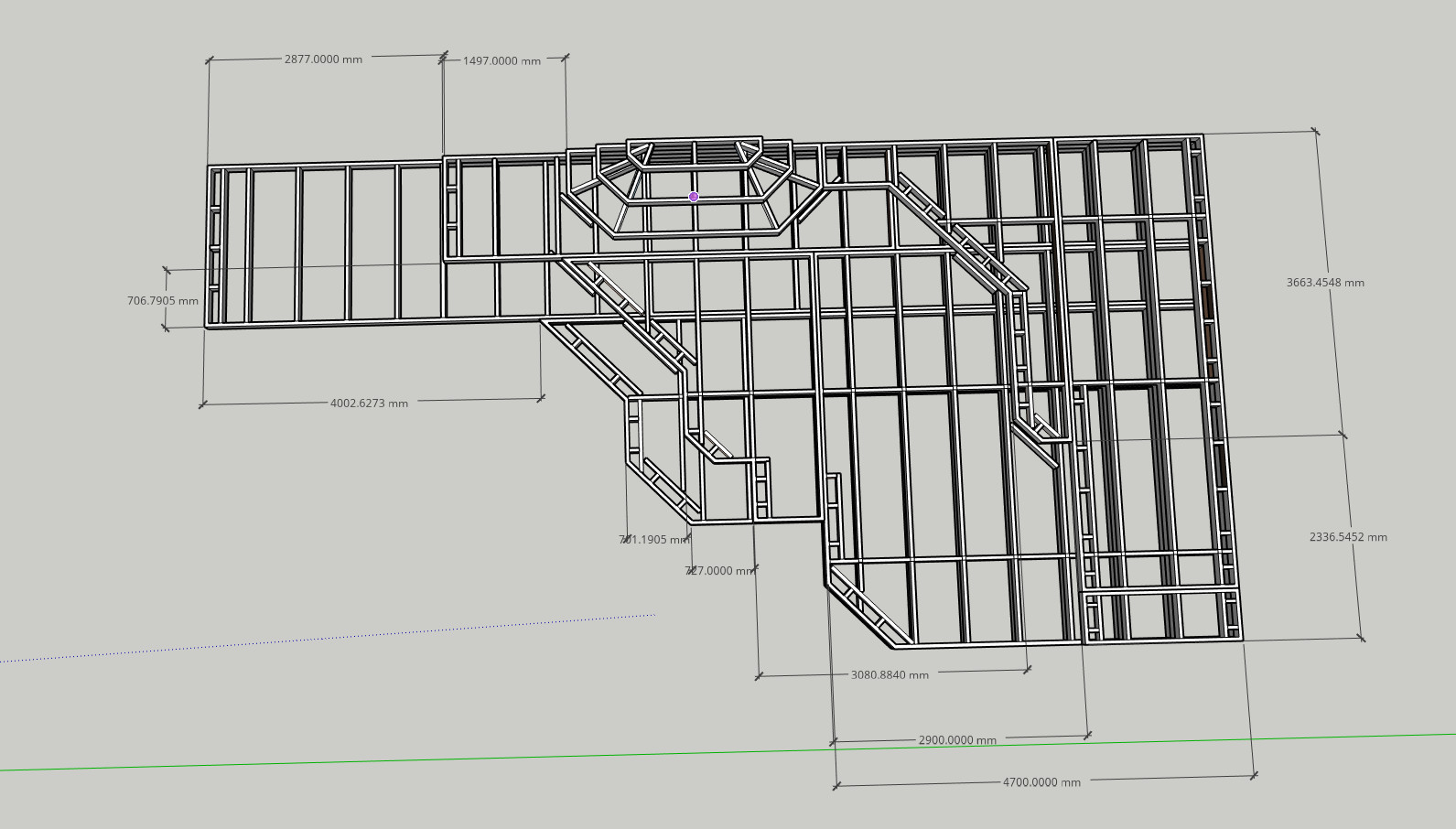Click the purple point on the bay frame
1456x829 pixels.
[x=694, y=197]
